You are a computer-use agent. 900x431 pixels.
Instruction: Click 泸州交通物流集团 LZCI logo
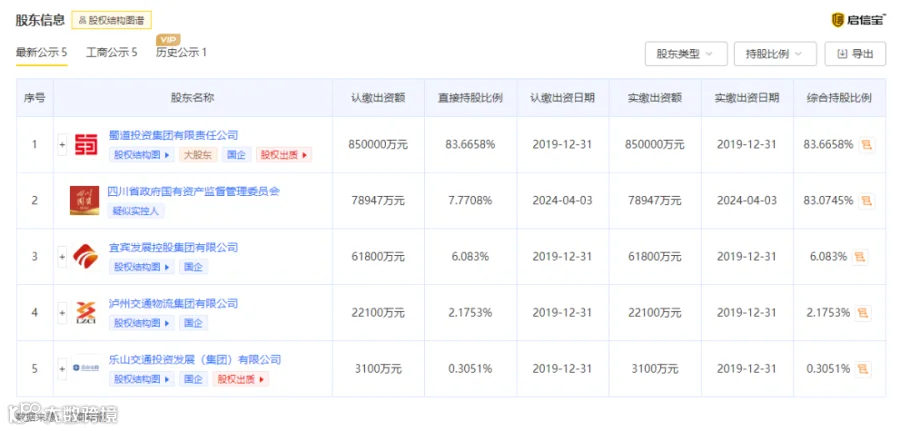pyautogui.click(x=86, y=313)
